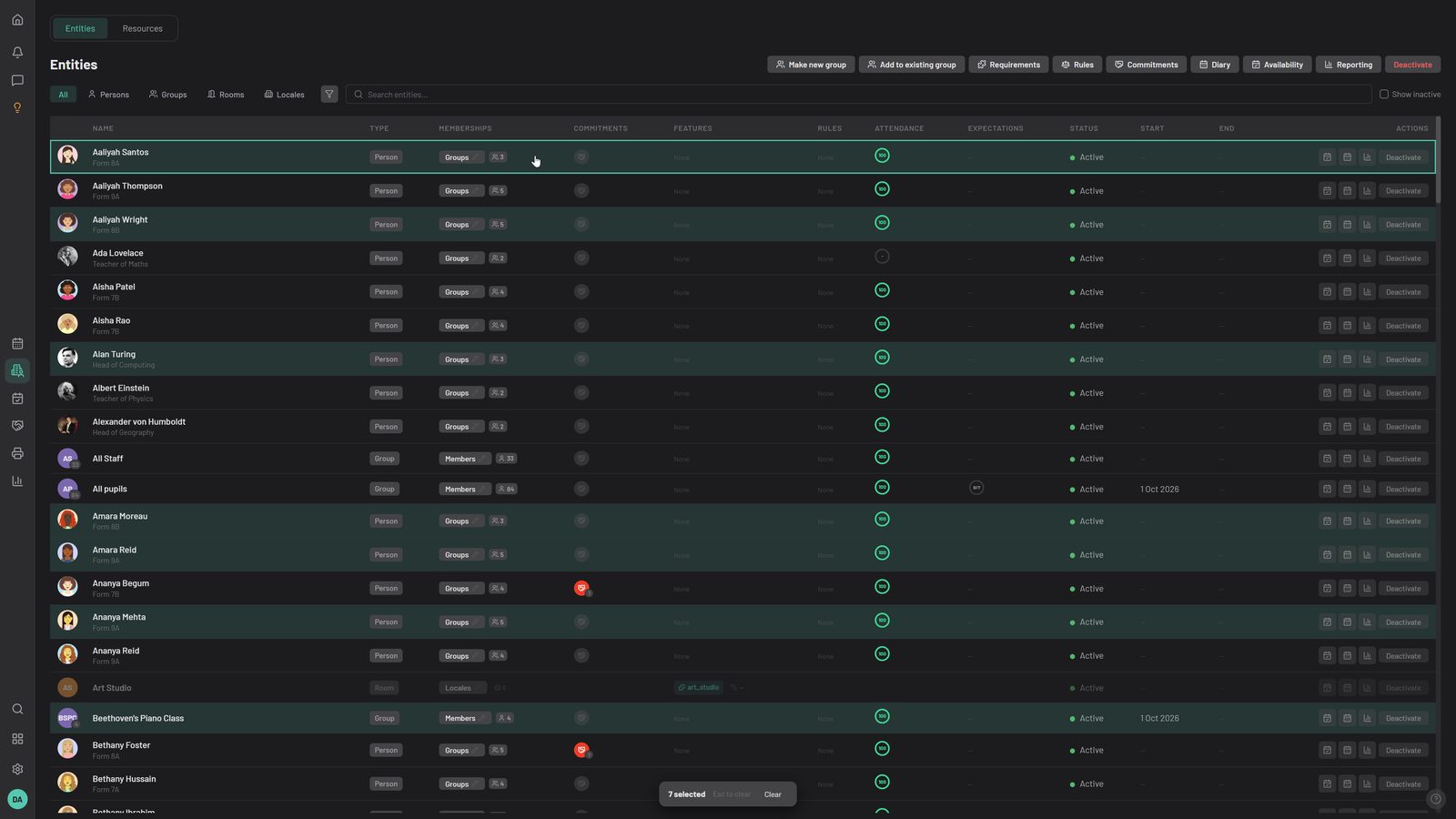Open the print icon in the sidebar
This screenshot has width=1456, height=819.
17,453
